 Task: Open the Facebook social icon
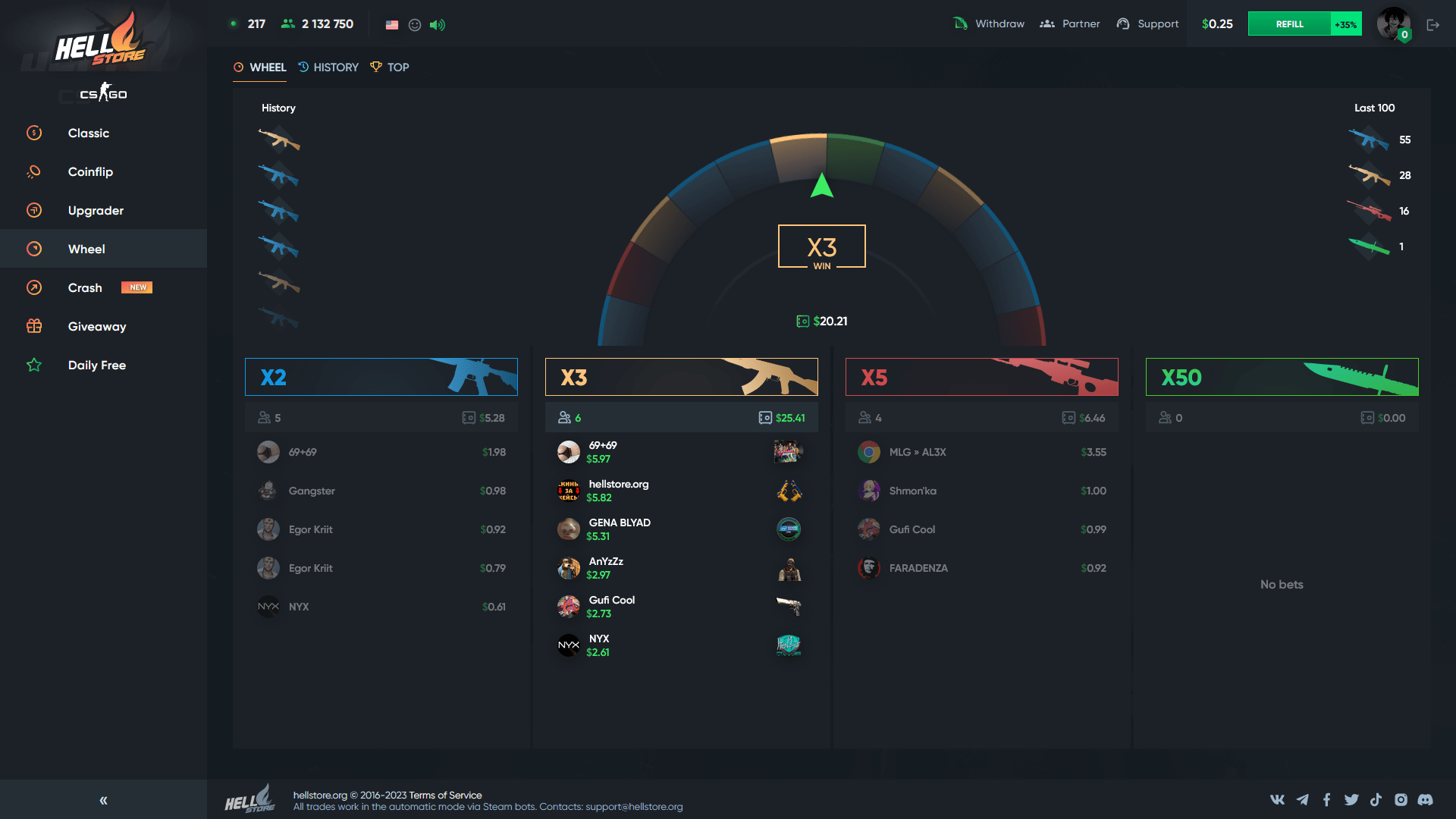1326,799
